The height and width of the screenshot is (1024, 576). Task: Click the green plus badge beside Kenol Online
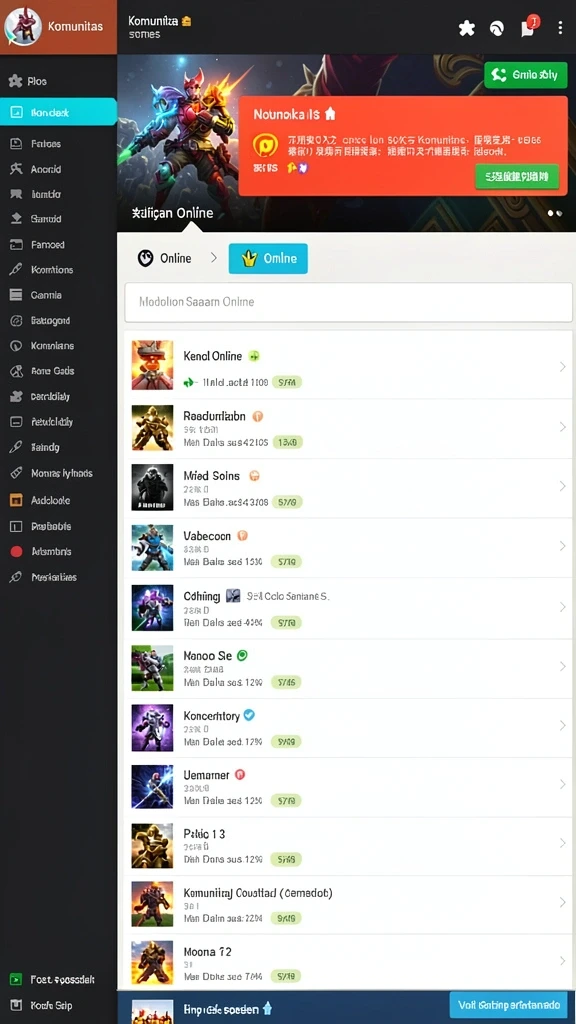(254, 356)
